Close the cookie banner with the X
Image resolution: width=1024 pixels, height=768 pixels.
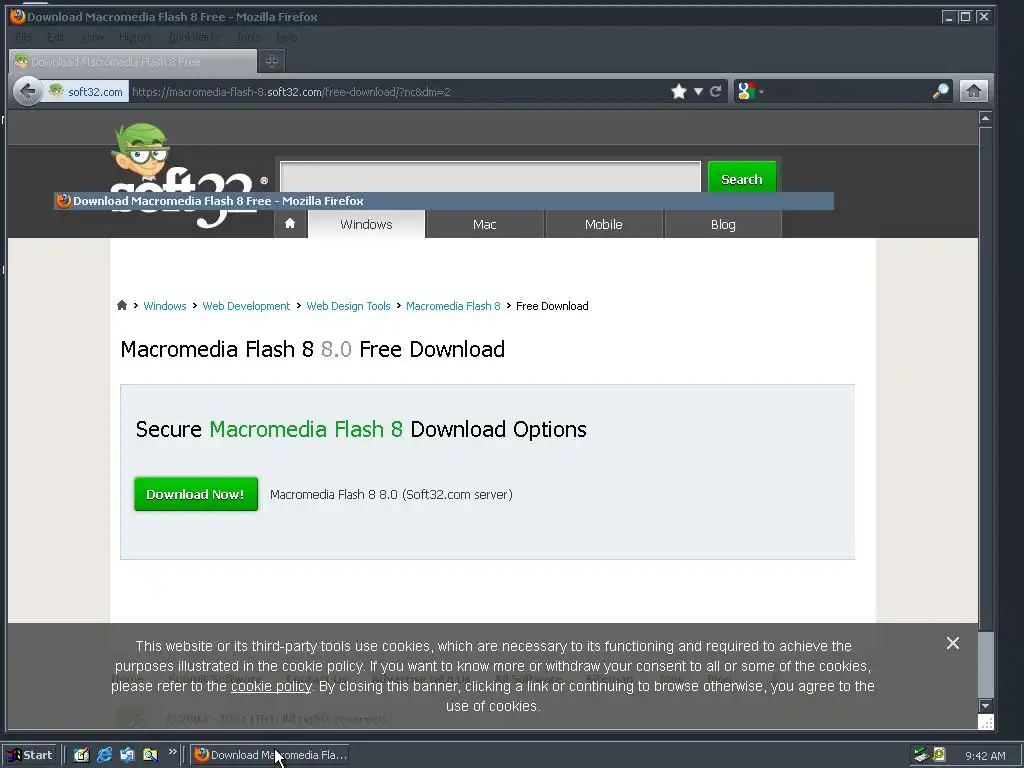pyautogui.click(x=953, y=643)
